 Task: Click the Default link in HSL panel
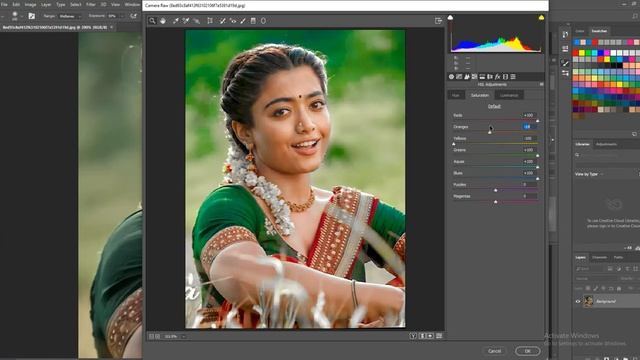[x=494, y=107]
